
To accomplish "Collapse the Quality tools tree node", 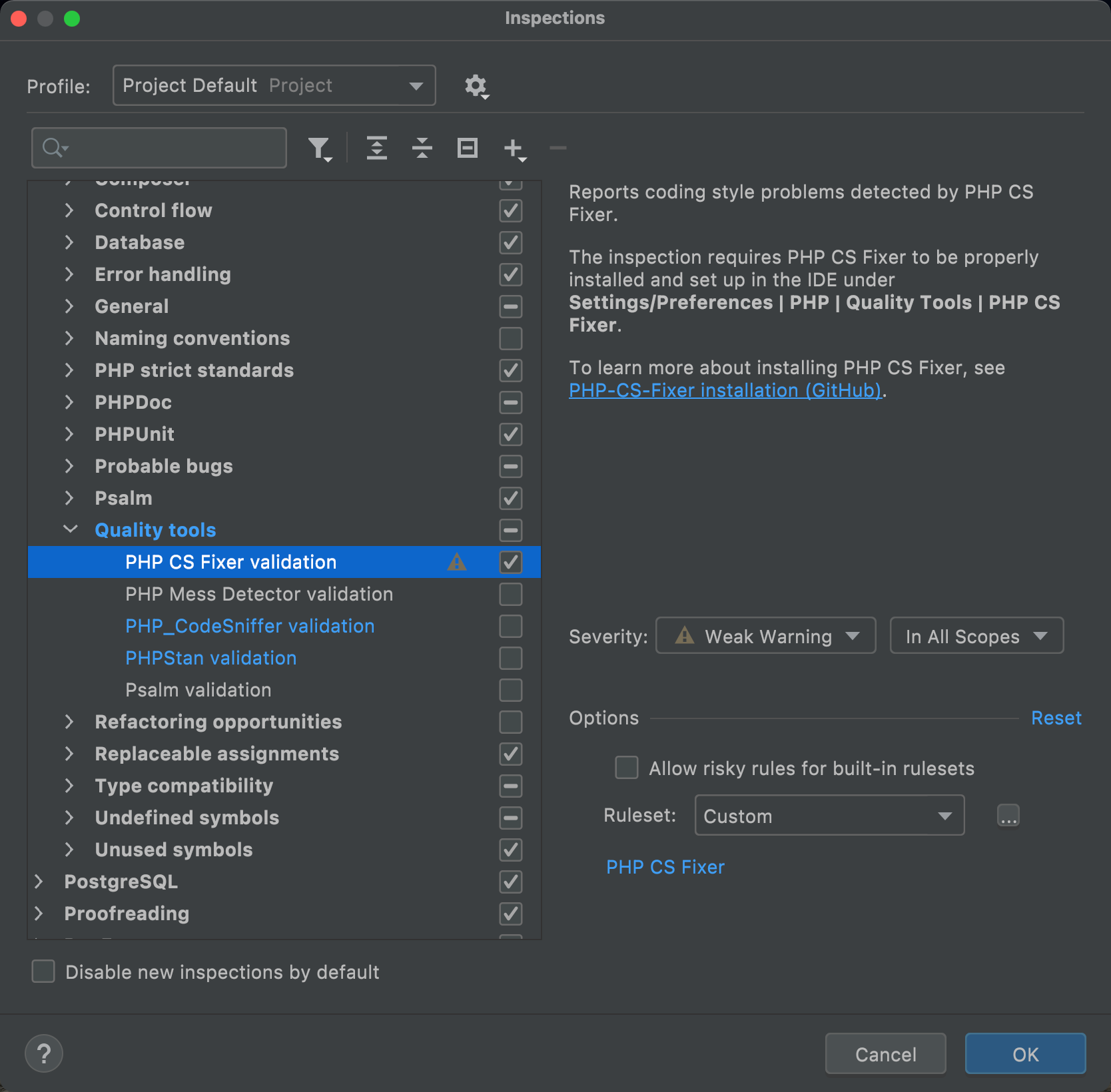I will 70,529.
